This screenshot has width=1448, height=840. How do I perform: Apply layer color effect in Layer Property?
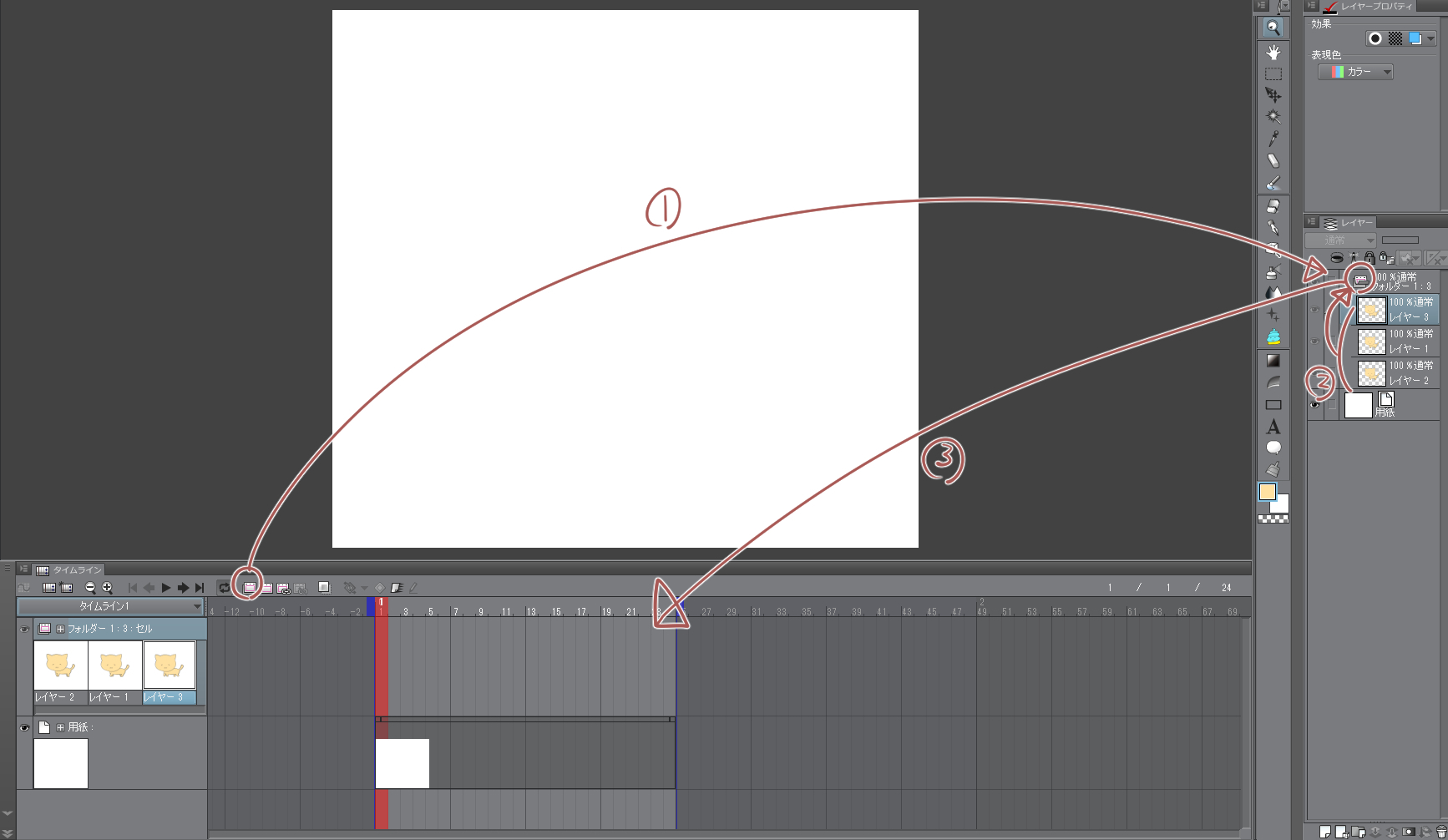[x=1415, y=38]
